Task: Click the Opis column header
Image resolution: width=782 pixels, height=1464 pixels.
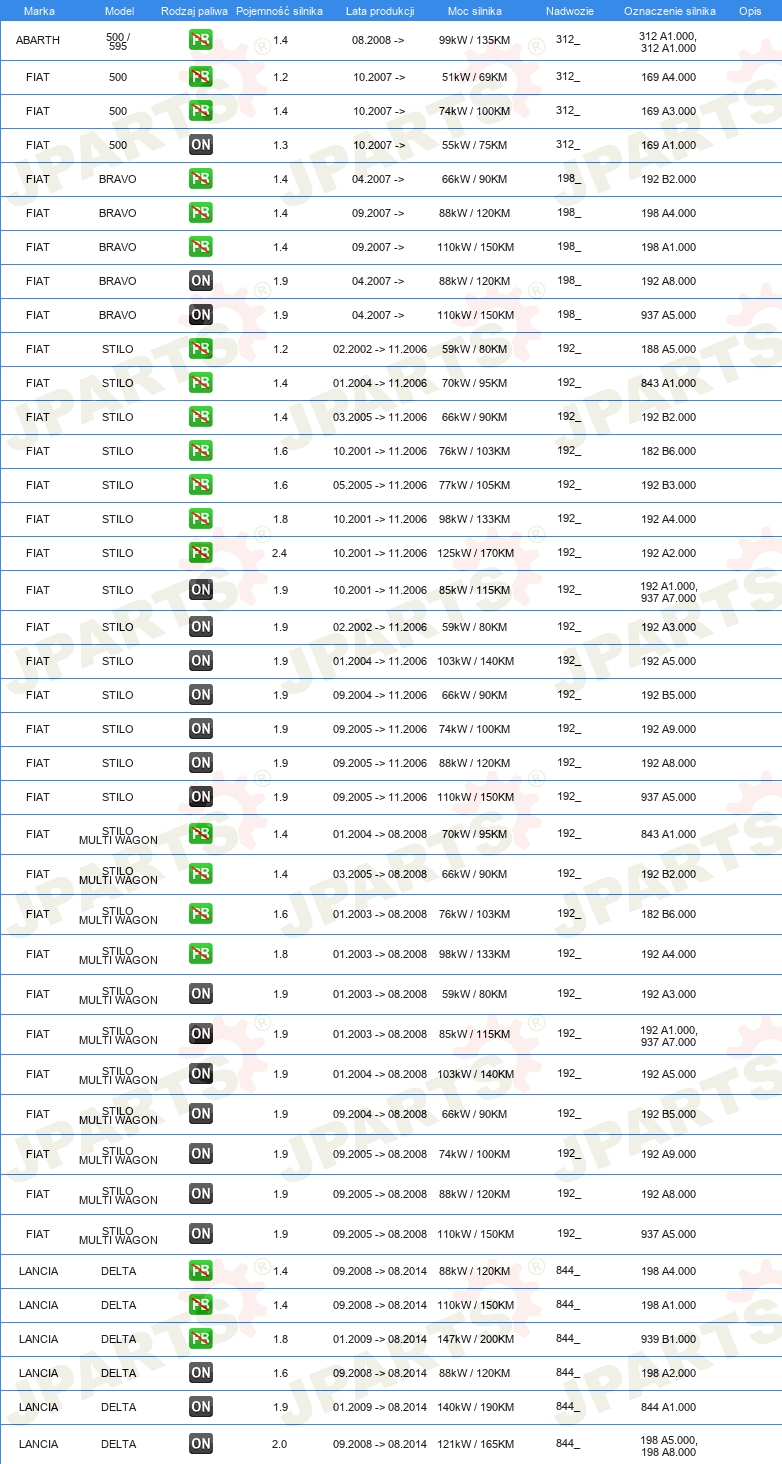Action: point(749,11)
